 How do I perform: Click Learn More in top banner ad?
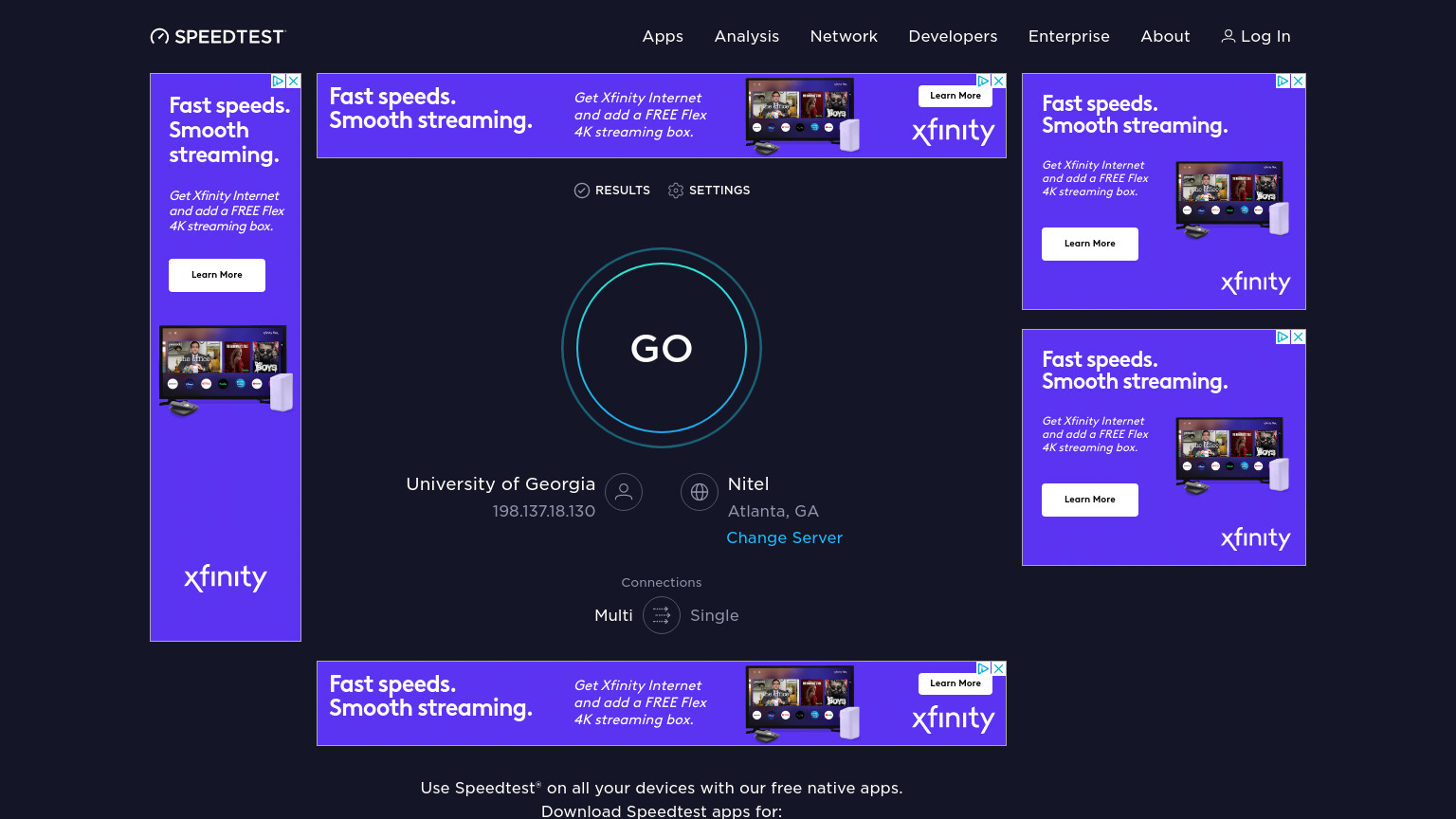[955, 96]
